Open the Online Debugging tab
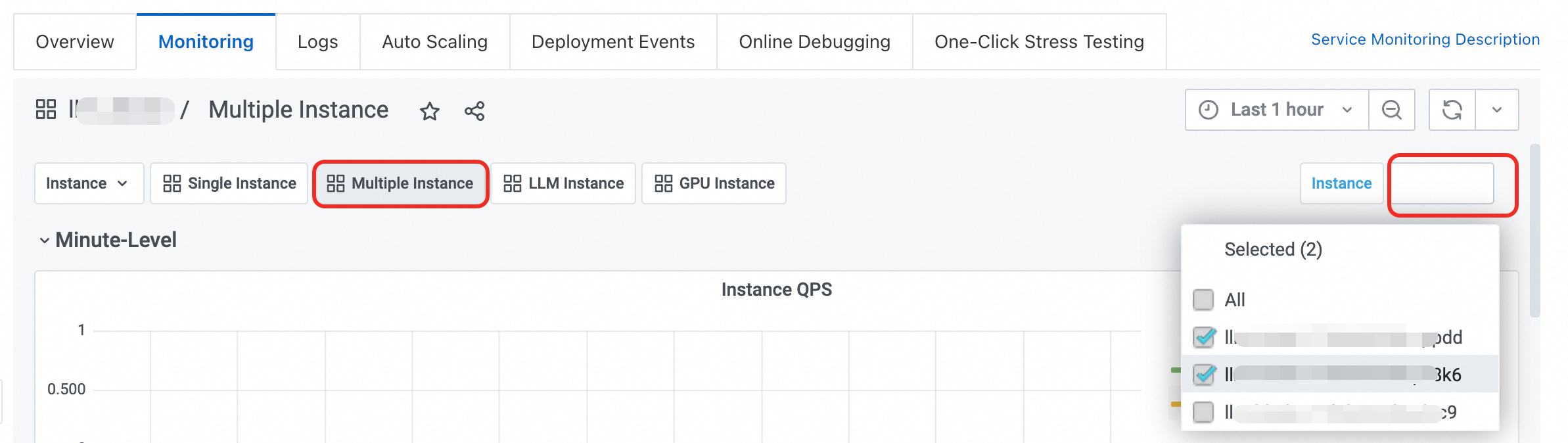1568x443 pixels. (x=814, y=41)
